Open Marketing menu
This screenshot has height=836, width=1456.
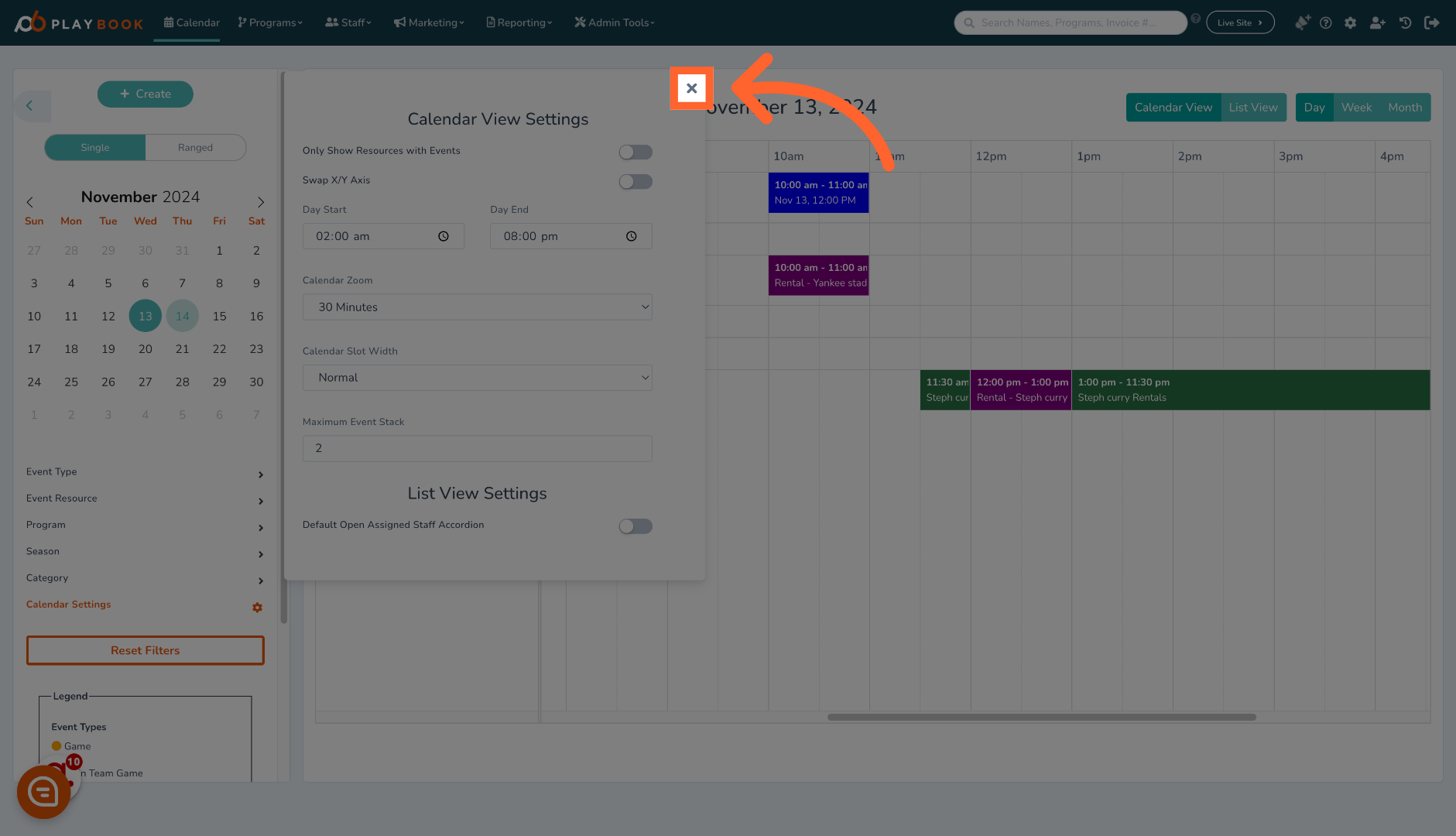pos(429,23)
